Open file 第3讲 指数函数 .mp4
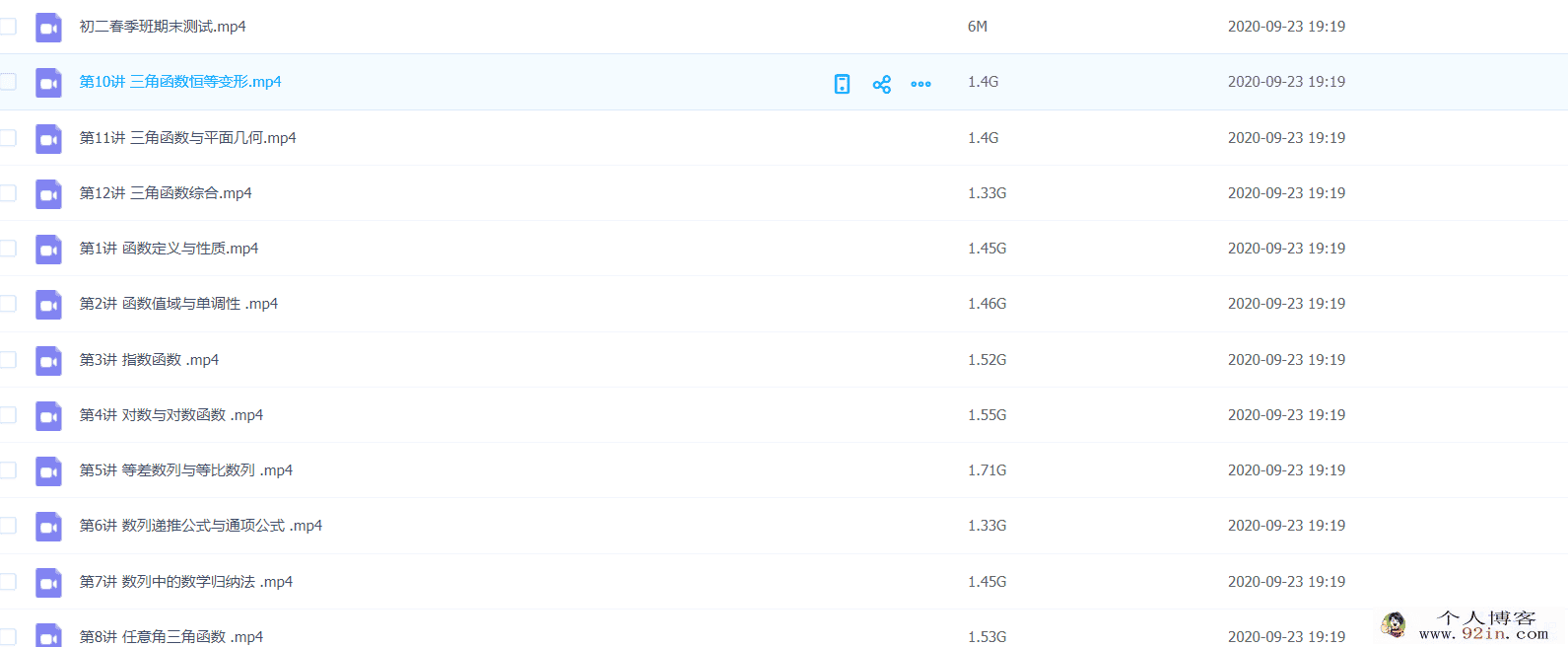Image resolution: width=1568 pixels, height=647 pixels. click(149, 360)
